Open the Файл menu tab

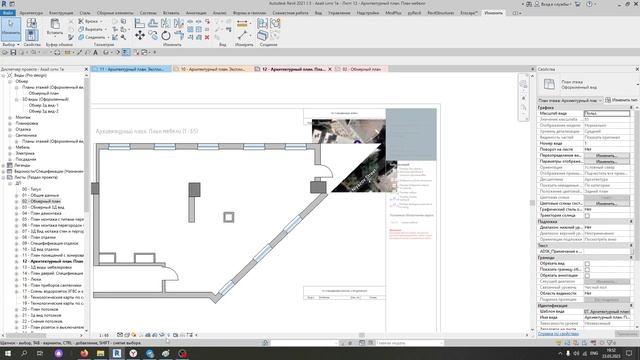click(7, 13)
